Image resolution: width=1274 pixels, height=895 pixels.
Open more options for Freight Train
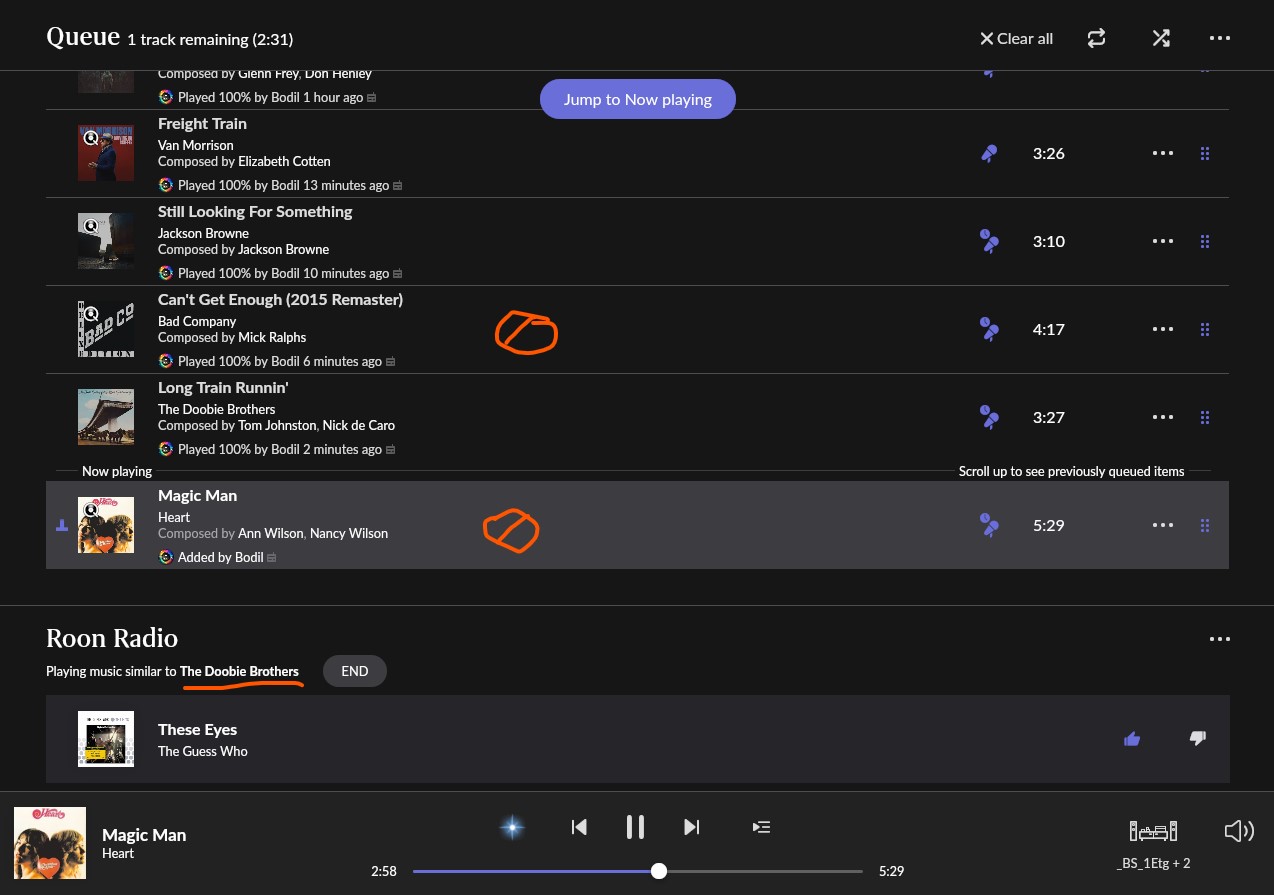click(1162, 153)
